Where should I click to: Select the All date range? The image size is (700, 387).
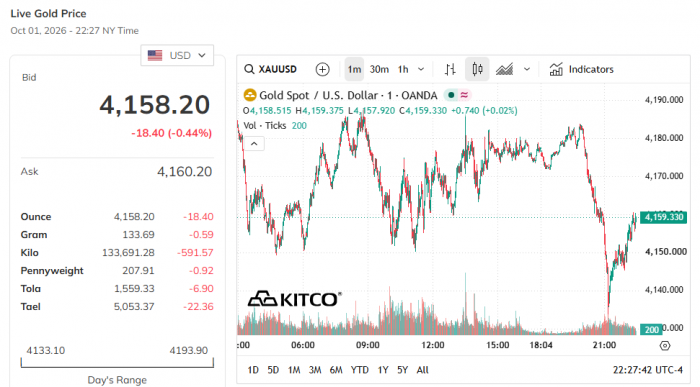(x=422, y=370)
